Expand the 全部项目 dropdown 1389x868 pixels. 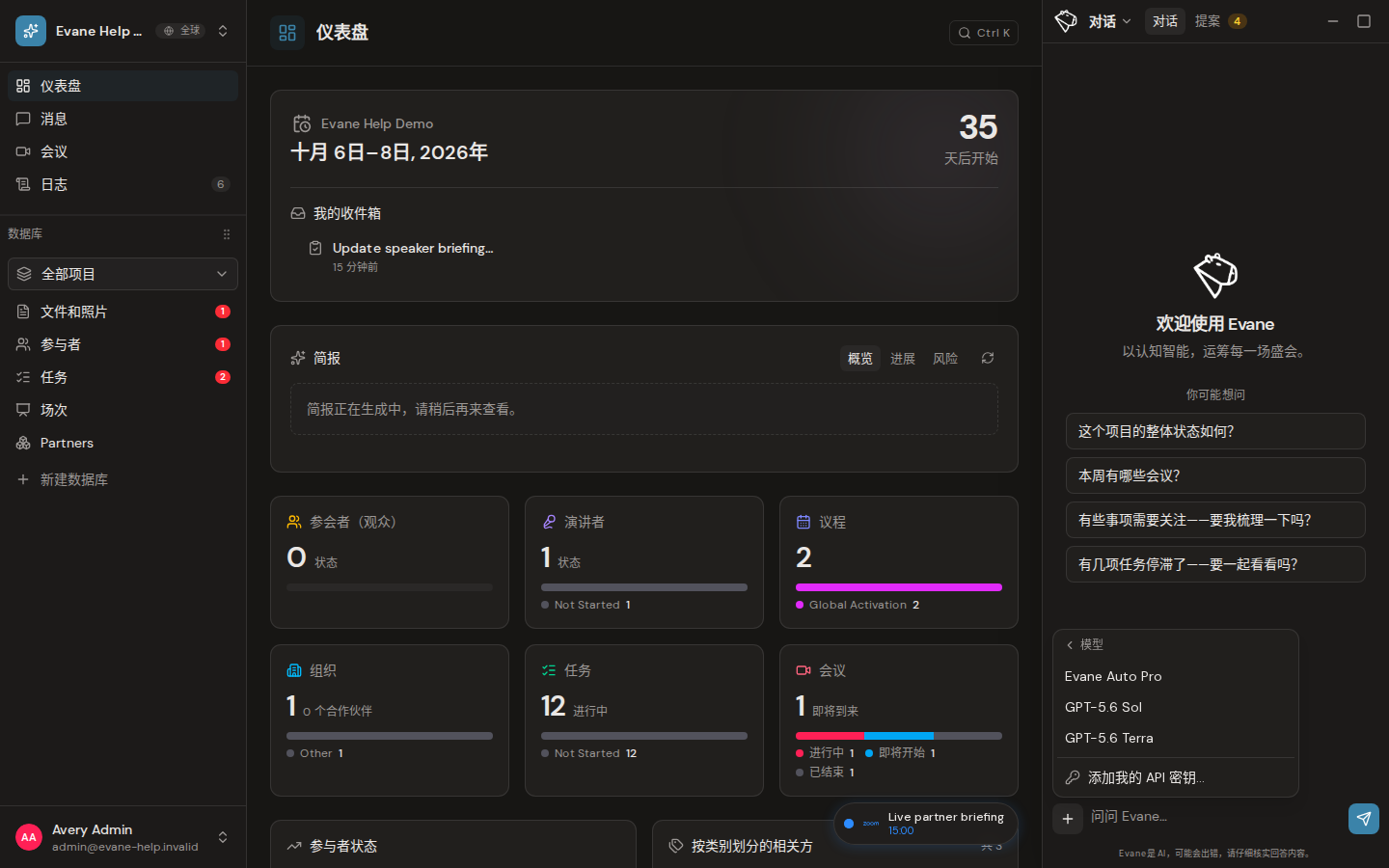tap(123, 274)
